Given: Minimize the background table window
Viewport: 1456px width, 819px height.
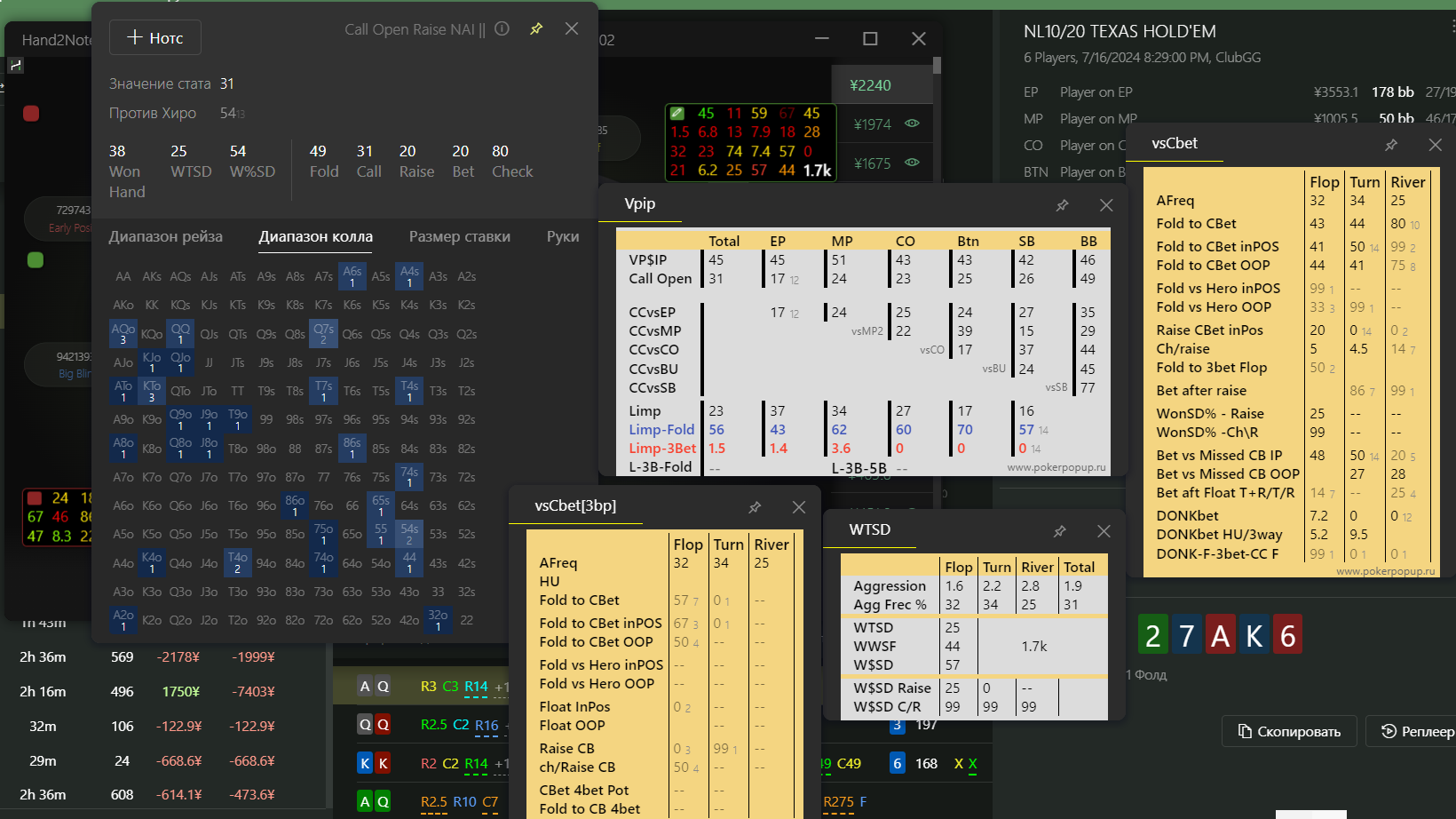Looking at the screenshot, I should tap(823, 38).
